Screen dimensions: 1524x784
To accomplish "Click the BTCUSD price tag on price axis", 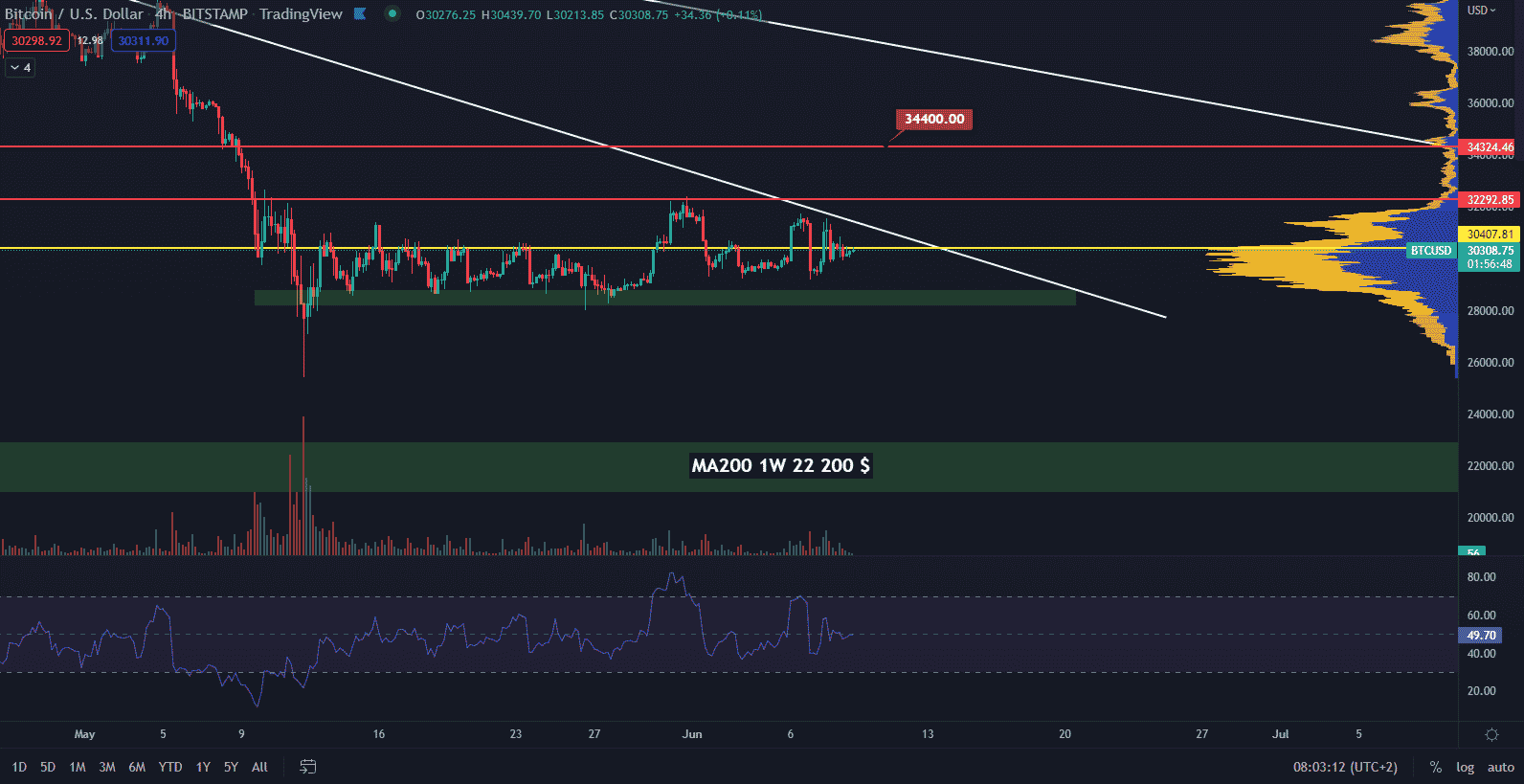I will 1430,251.
